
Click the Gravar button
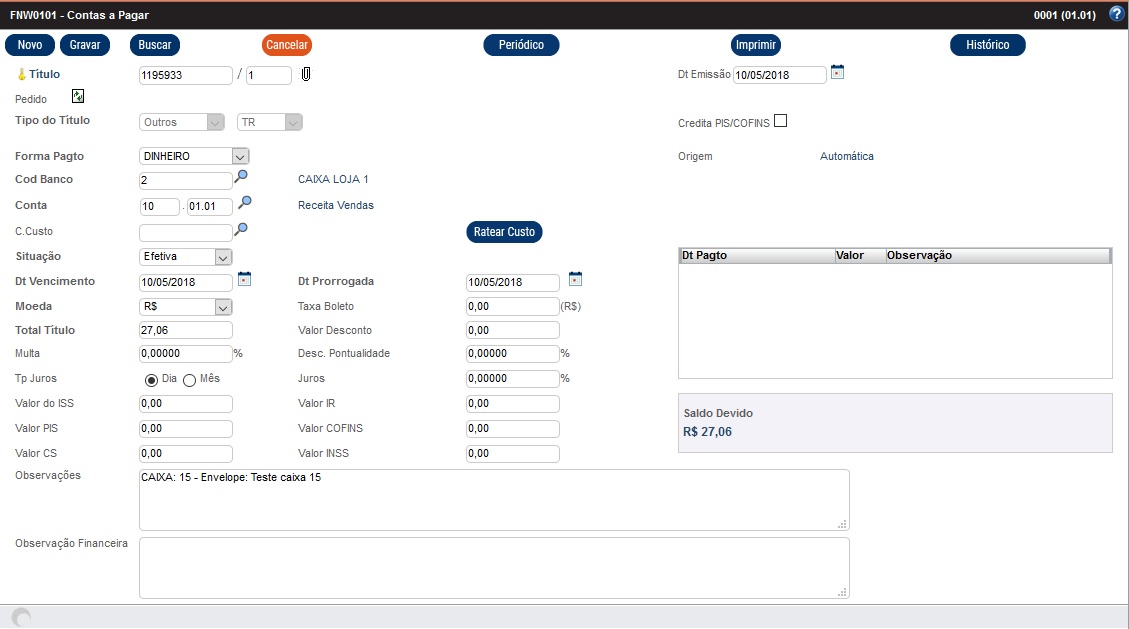pyautogui.click(x=85, y=45)
